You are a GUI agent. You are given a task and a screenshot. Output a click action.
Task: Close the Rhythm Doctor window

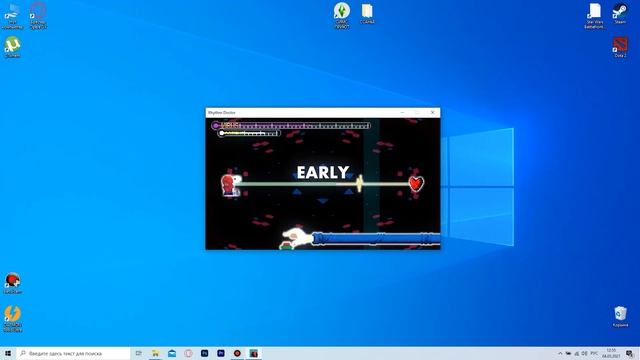433,112
